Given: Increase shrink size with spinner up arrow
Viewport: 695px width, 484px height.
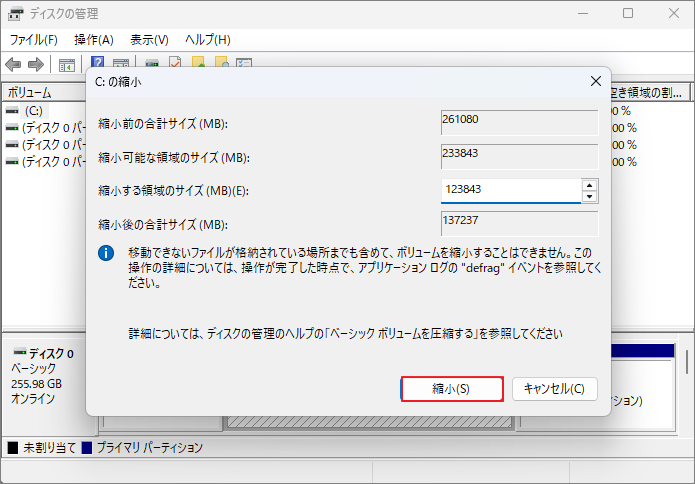Looking at the screenshot, I should click(590, 186).
